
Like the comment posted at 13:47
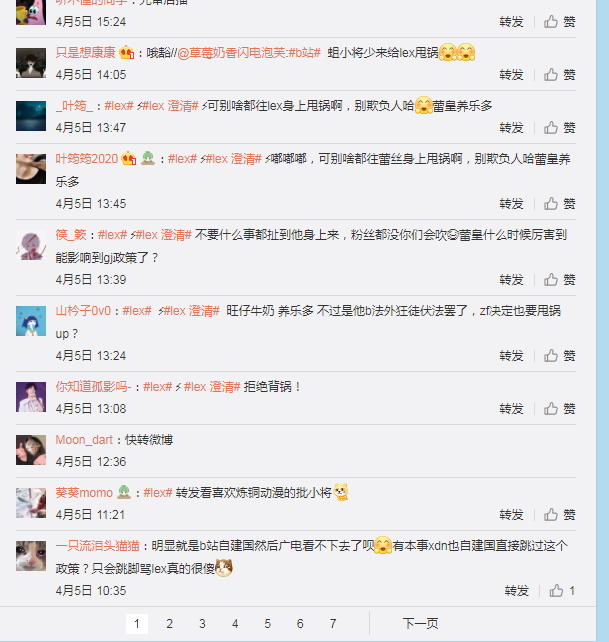pos(559,128)
